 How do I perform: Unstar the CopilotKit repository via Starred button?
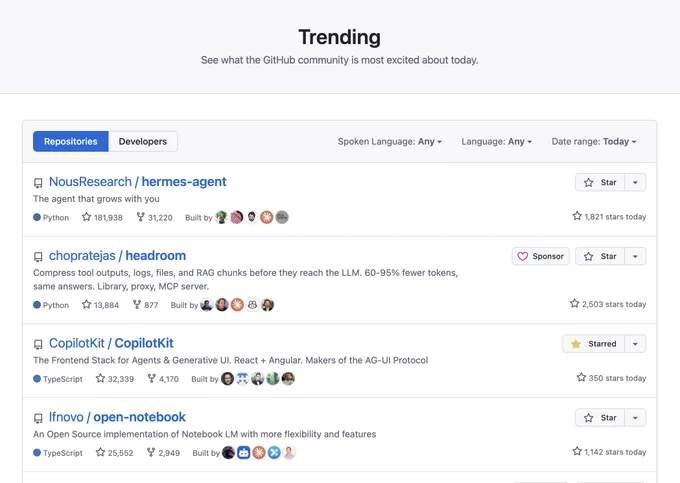click(x=593, y=344)
